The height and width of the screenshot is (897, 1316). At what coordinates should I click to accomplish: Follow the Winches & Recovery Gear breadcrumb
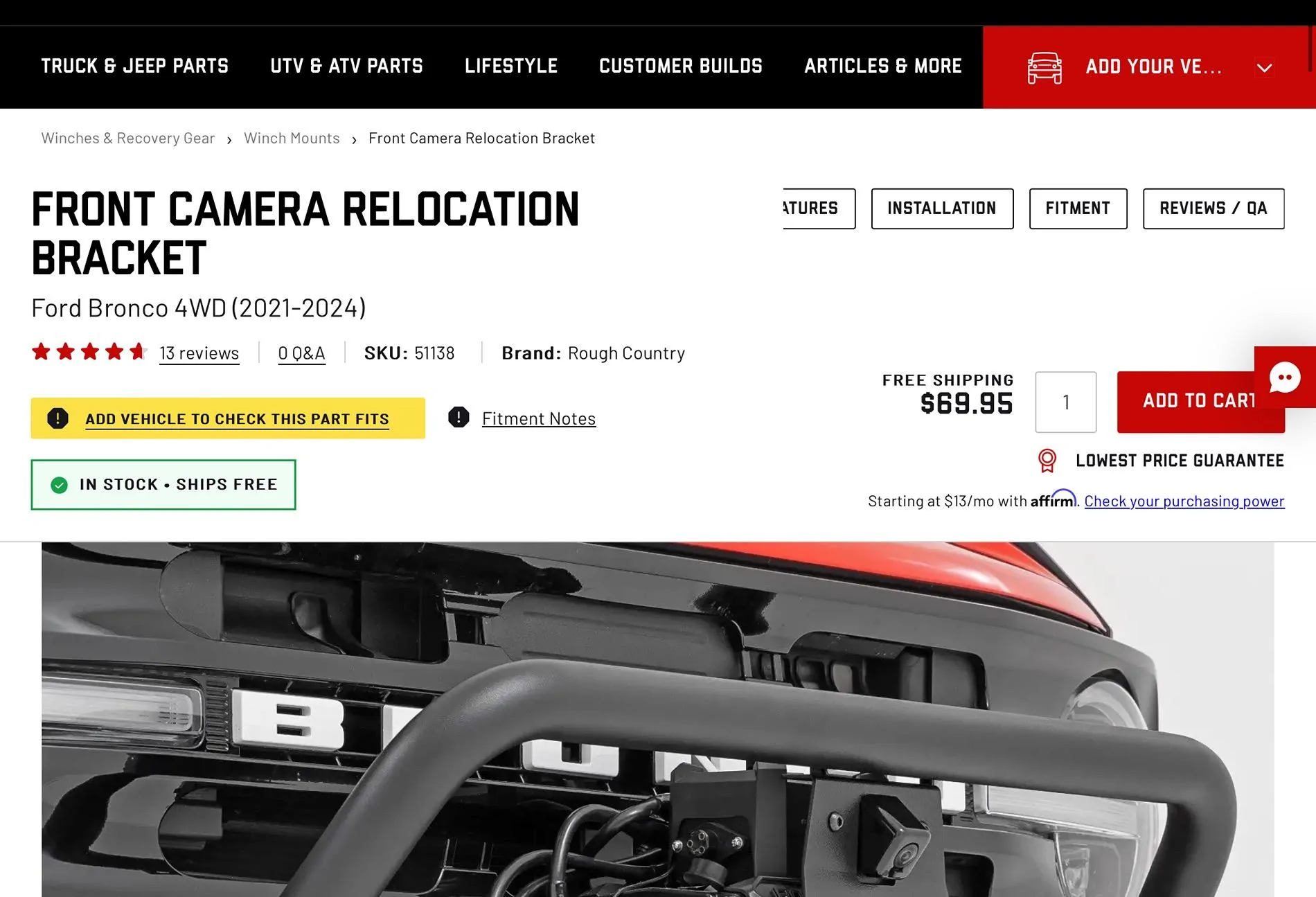click(x=128, y=139)
